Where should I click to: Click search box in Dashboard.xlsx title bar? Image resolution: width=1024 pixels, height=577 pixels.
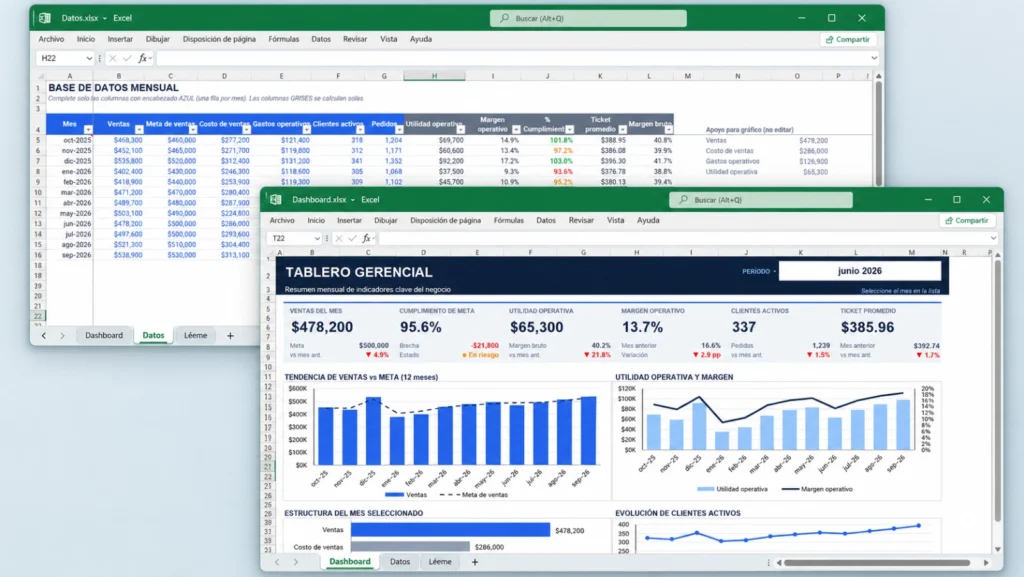click(761, 200)
